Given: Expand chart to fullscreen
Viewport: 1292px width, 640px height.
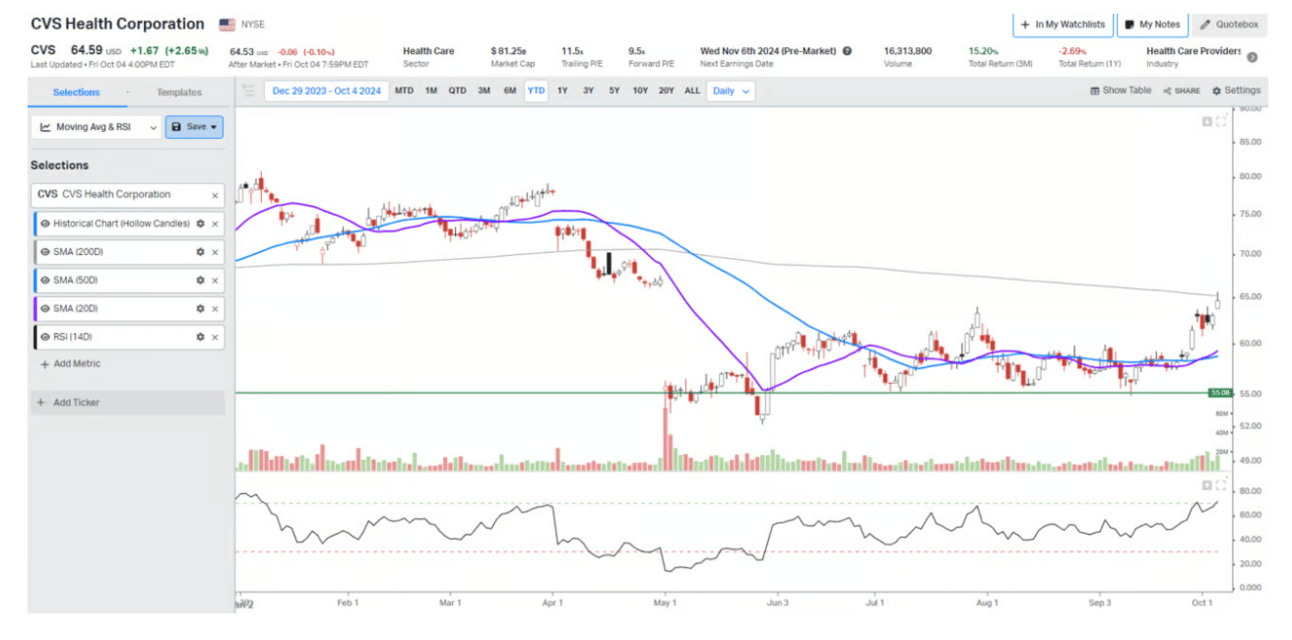Looking at the screenshot, I should pos(1220,121).
